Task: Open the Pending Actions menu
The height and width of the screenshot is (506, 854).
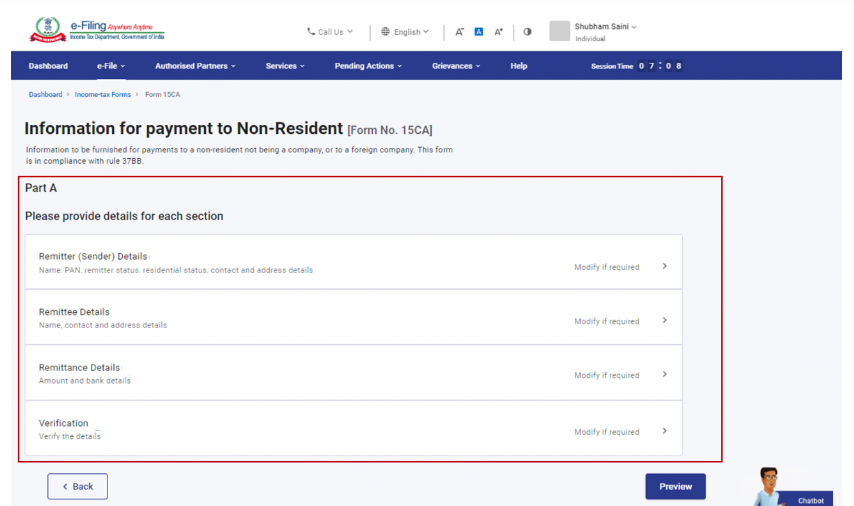Action: (x=368, y=66)
